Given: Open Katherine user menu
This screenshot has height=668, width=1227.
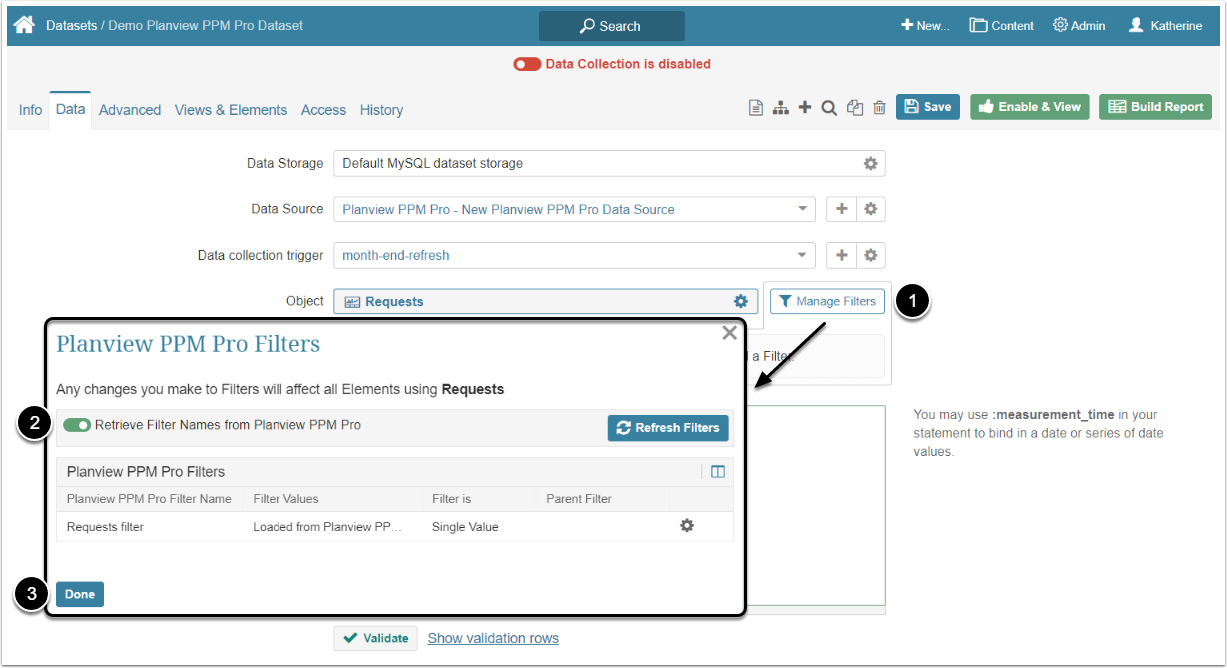Looking at the screenshot, I should pos(1165,26).
